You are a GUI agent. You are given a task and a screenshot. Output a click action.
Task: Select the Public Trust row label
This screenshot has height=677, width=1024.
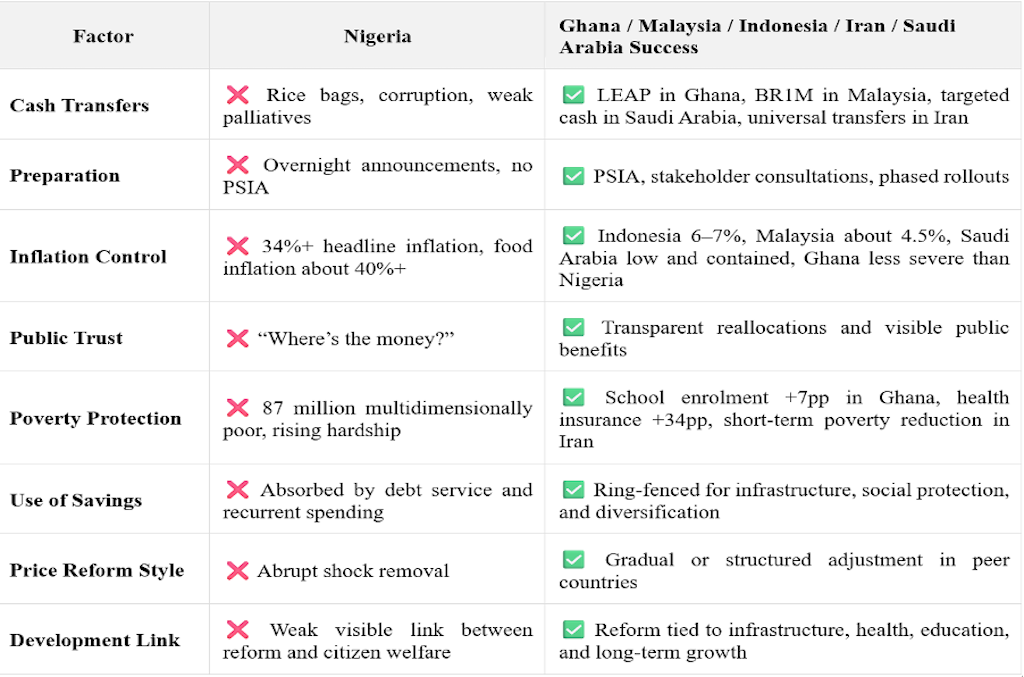66,337
